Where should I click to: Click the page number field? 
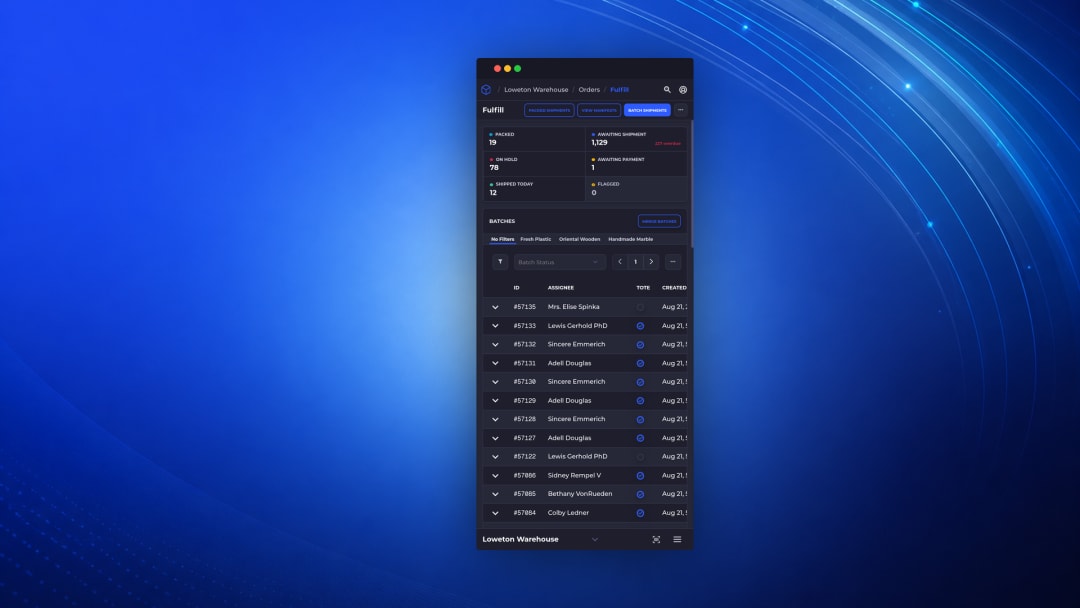(635, 262)
